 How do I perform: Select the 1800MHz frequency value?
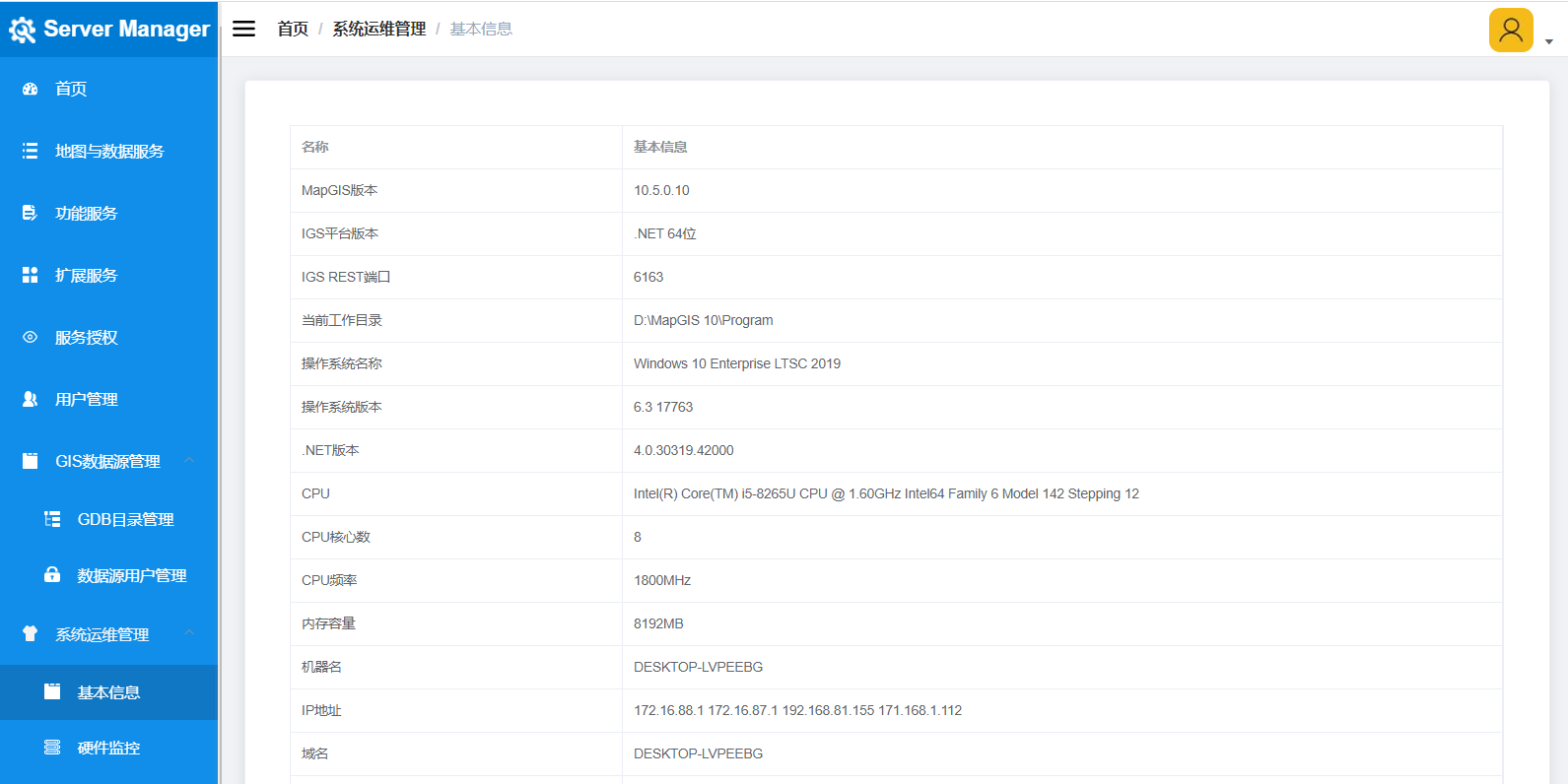(x=662, y=580)
